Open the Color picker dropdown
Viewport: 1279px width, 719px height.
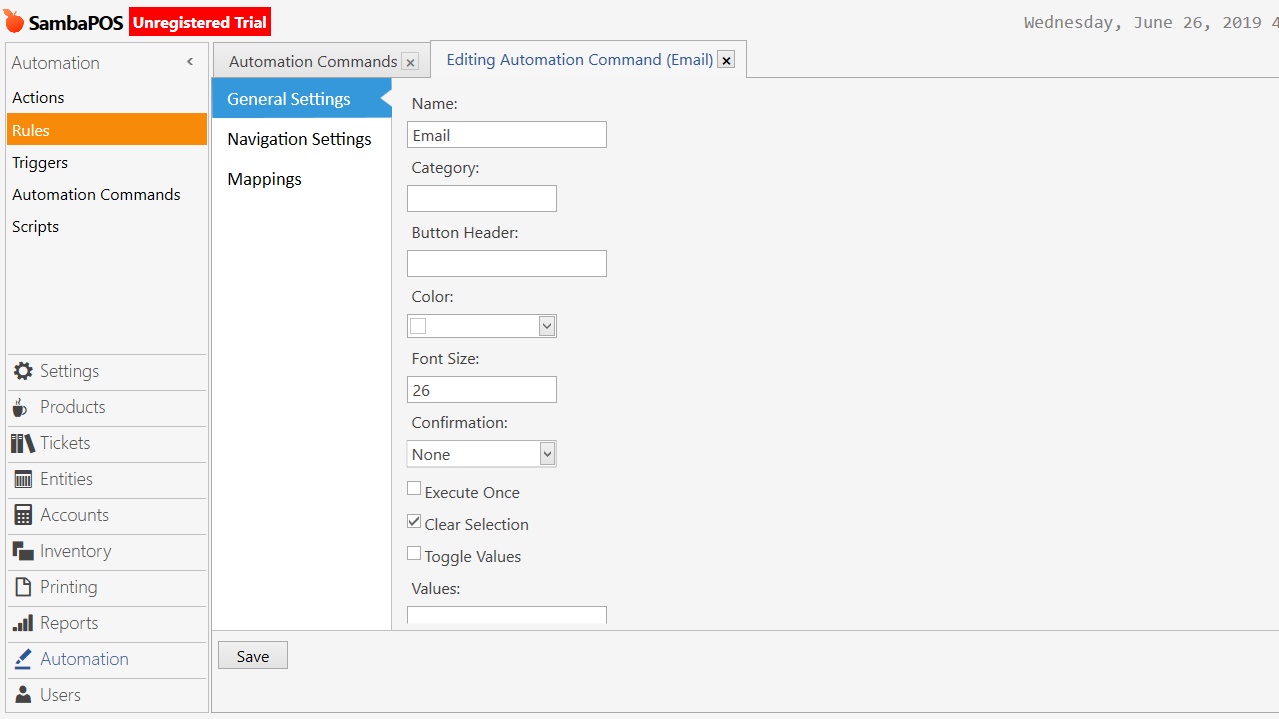pos(546,326)
